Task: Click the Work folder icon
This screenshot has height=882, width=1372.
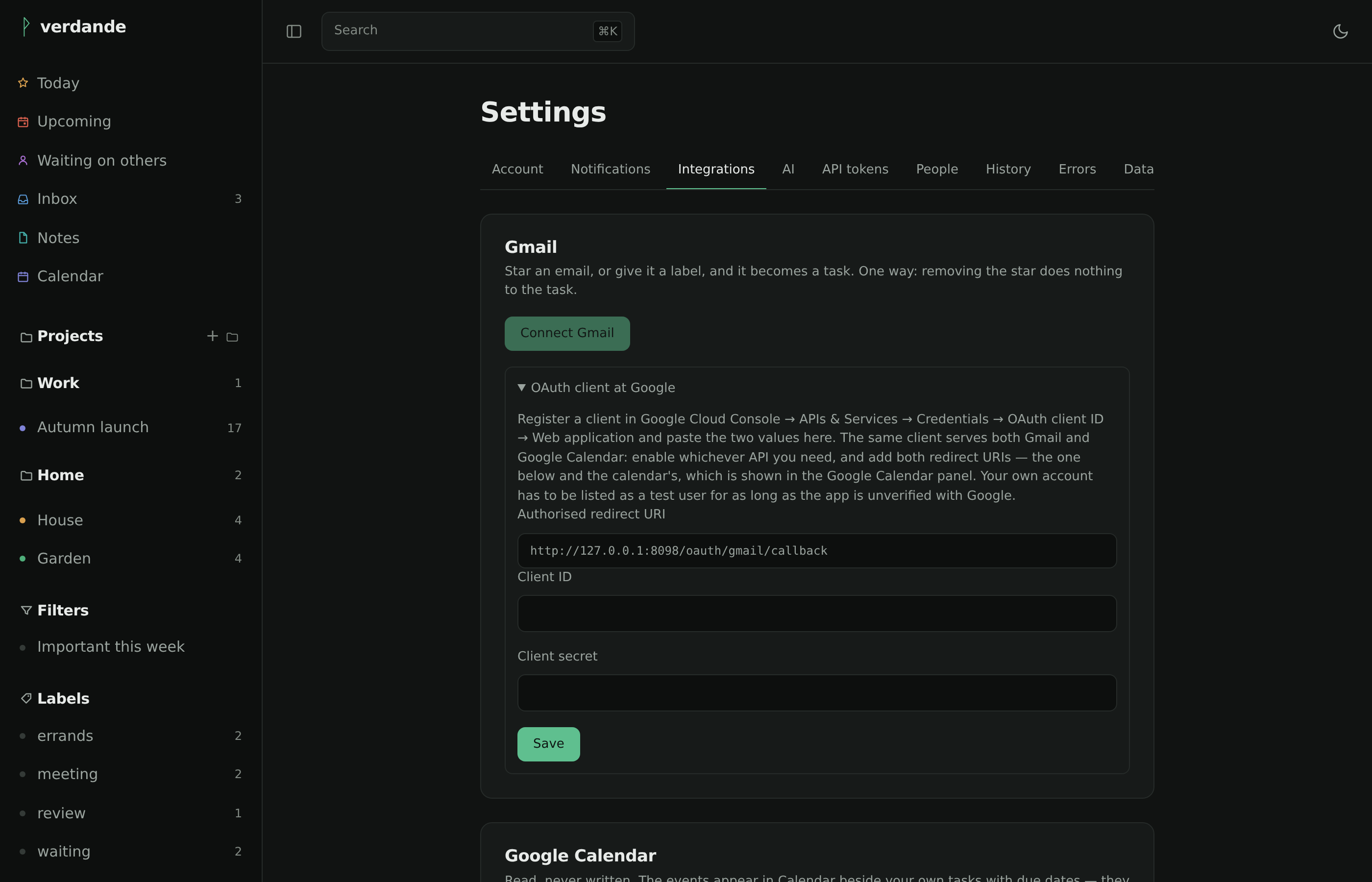Action: click(26, 384)
